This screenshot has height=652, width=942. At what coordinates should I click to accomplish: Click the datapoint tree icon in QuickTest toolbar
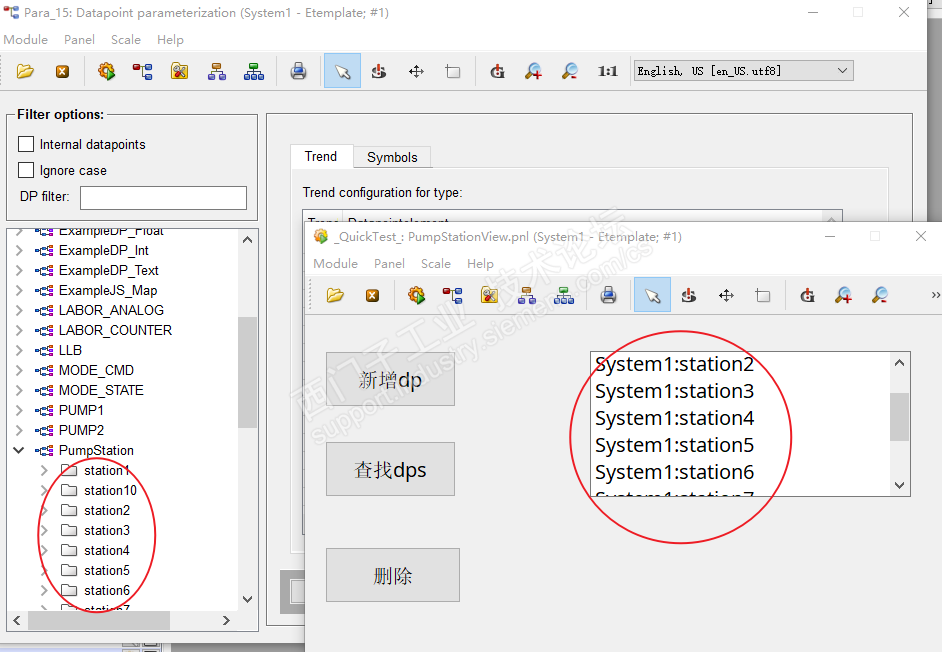[x=453, y=295]
